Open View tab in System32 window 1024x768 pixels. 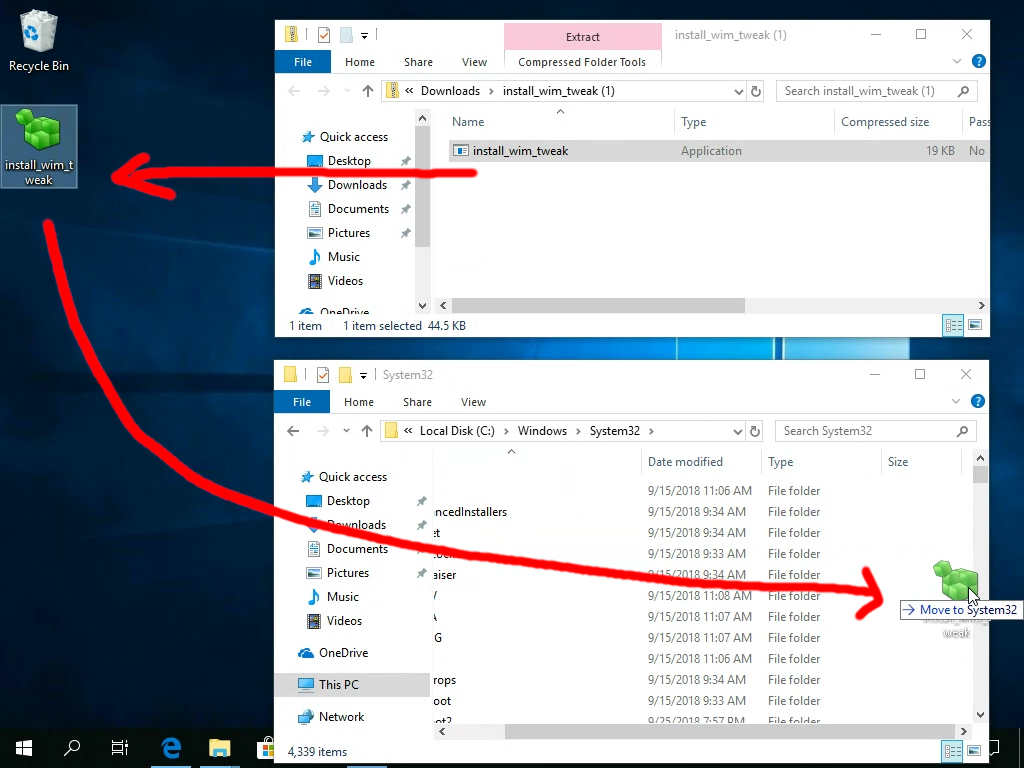tap(473, 402)
